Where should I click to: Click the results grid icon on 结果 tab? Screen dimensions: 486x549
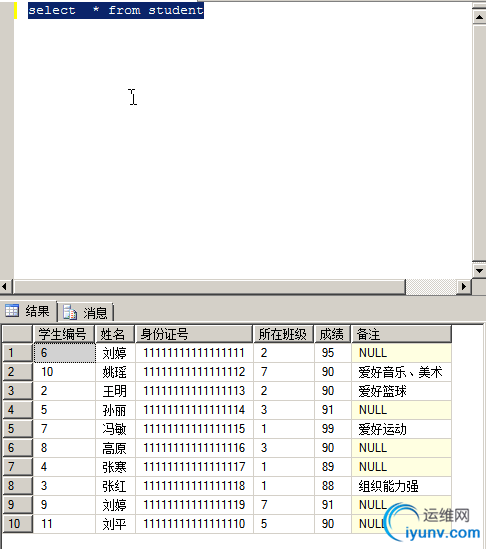click(x=12, y=311)
